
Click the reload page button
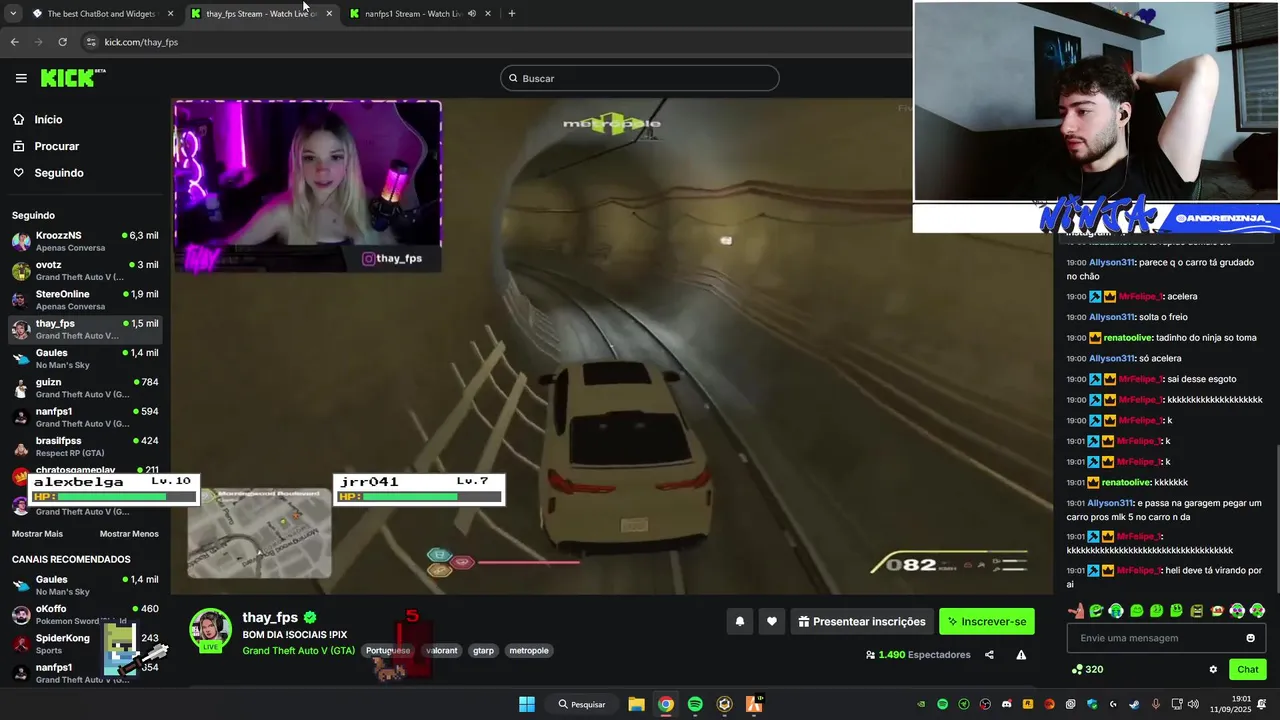[62, 42]
